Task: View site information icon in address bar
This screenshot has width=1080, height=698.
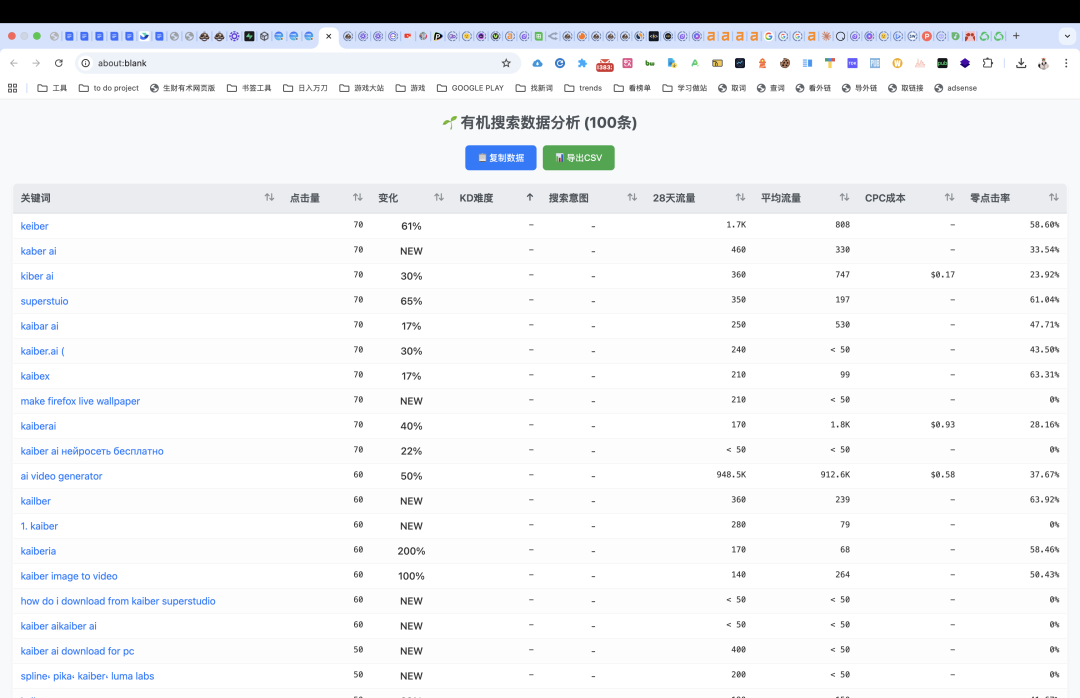Action: click(x=86, y=63)
